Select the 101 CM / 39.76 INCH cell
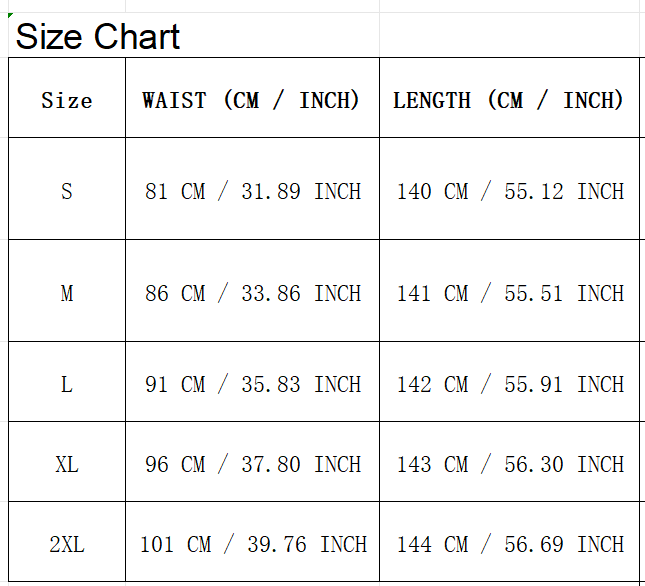The image size is (645, 586). tap(252, 542)
